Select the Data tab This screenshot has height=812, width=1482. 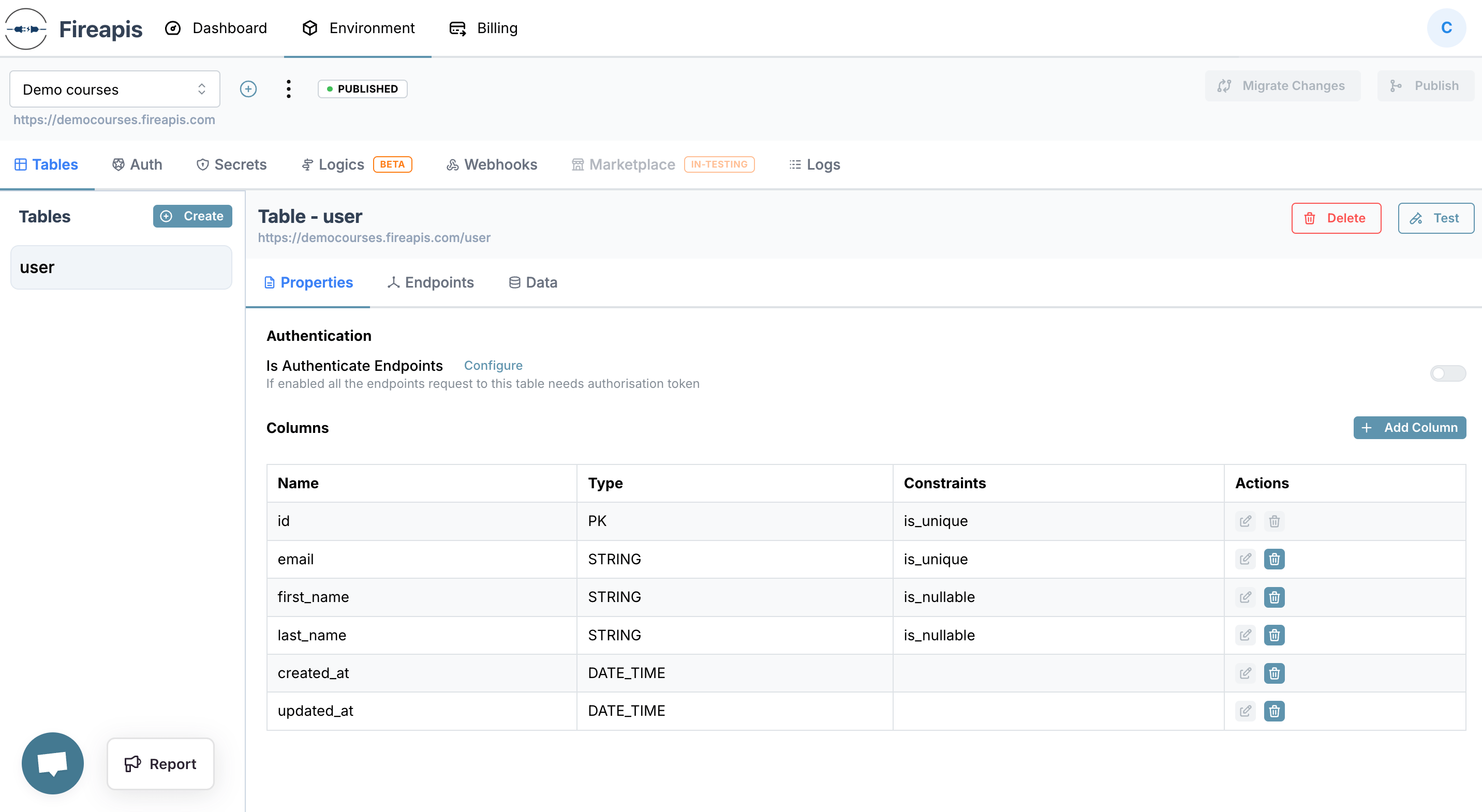coord(533,282)
